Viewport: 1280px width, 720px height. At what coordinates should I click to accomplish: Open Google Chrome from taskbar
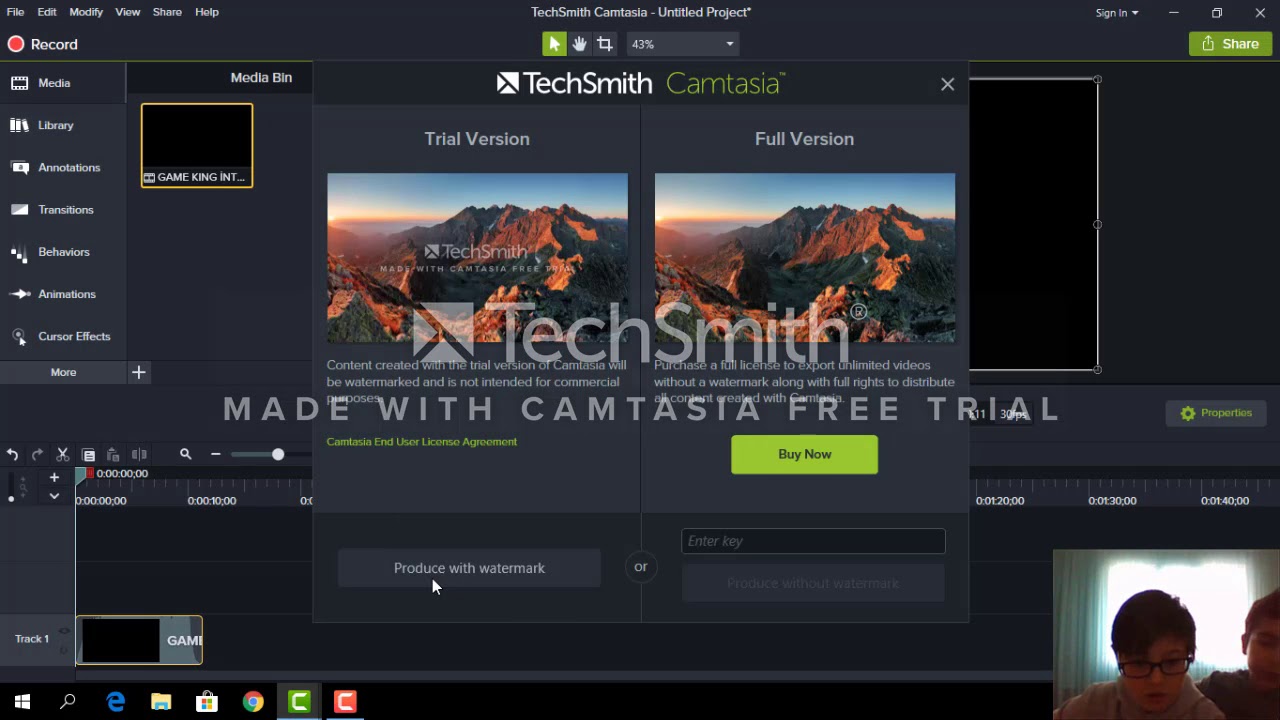pos(253,702)
